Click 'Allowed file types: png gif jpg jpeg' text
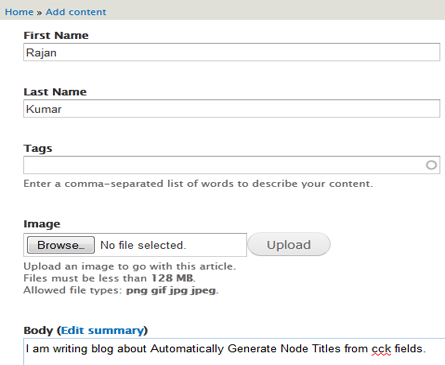The width and height of the screenshot is (445, 365). [121, 290]
